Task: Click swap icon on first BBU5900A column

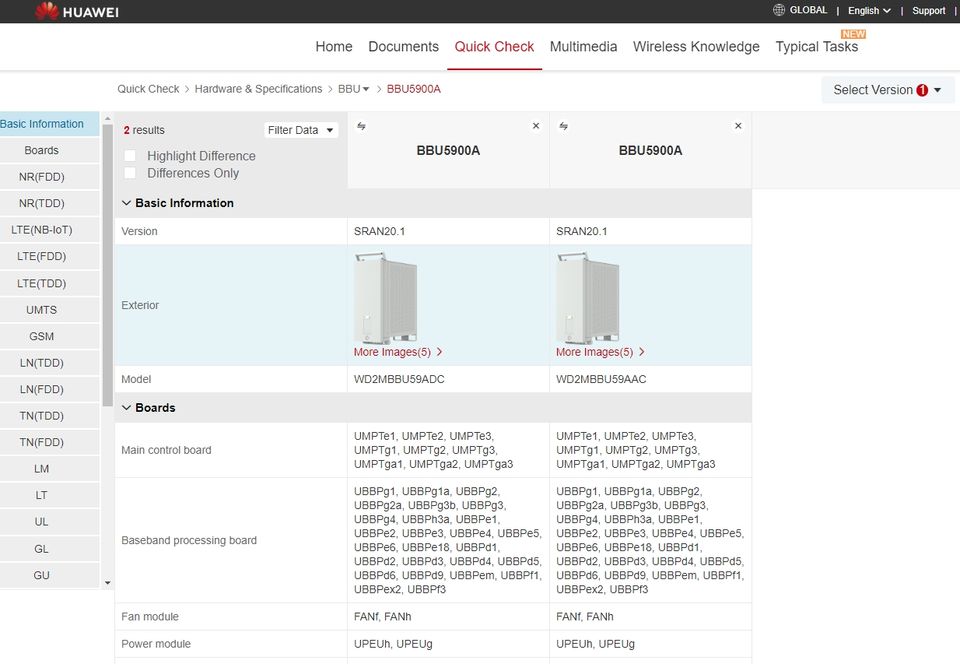Action: (x=361, y=126)
